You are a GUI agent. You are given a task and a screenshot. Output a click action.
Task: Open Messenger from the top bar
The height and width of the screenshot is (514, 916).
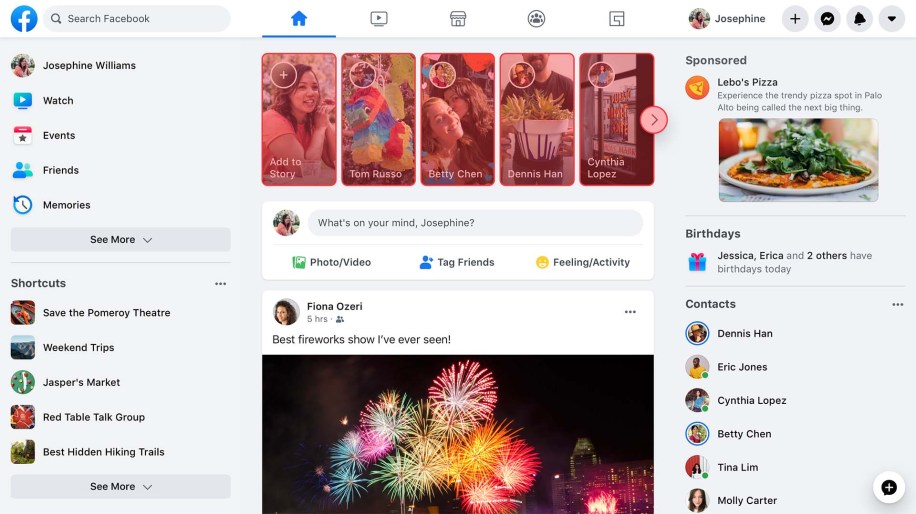click(x=827, y=18)
